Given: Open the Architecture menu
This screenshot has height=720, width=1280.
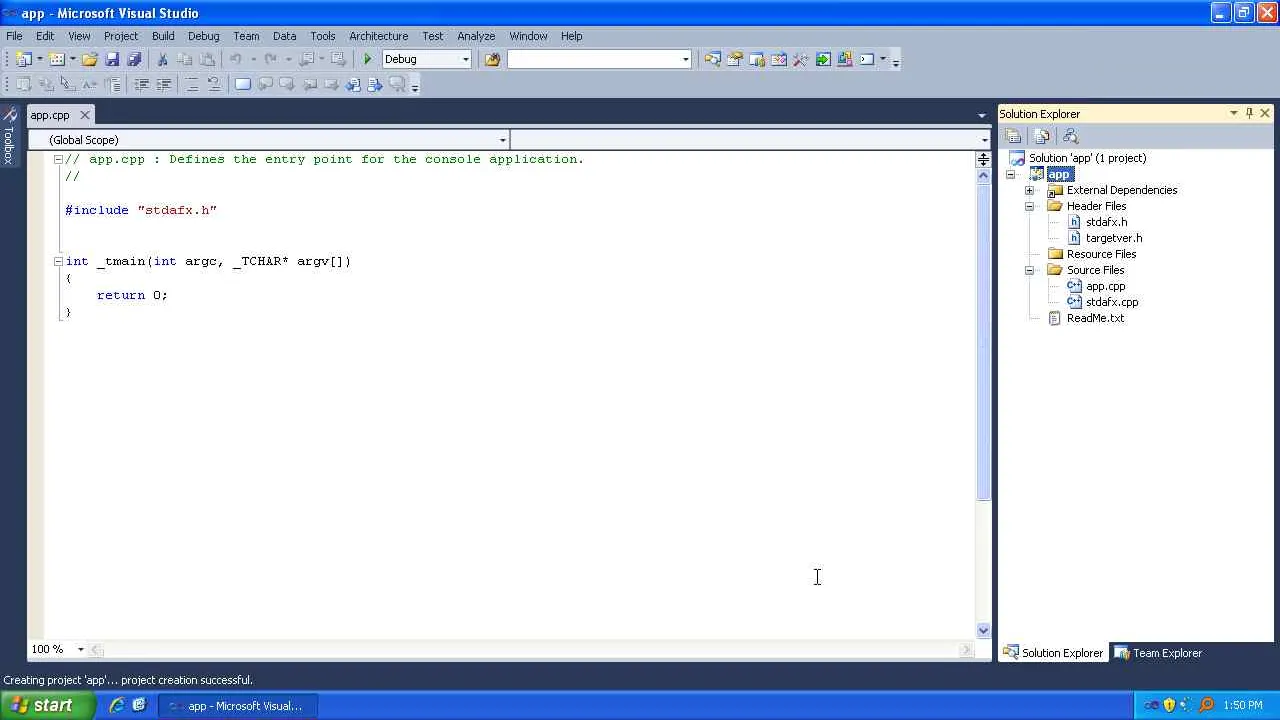Looking at the screenshot, I should coord(378,36).
